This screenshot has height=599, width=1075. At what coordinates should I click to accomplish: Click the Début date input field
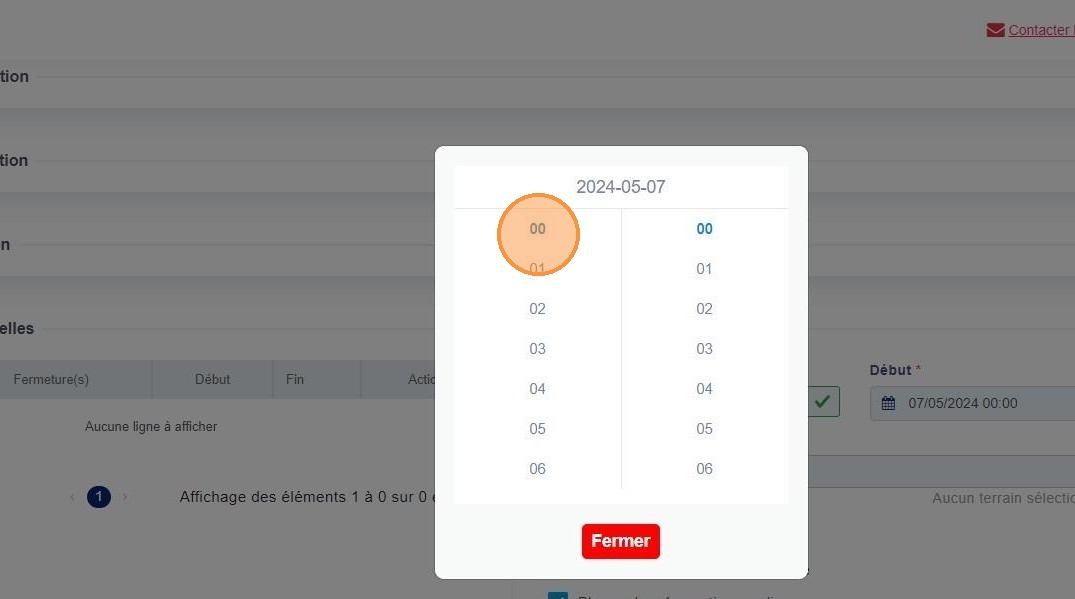(972, 403)
